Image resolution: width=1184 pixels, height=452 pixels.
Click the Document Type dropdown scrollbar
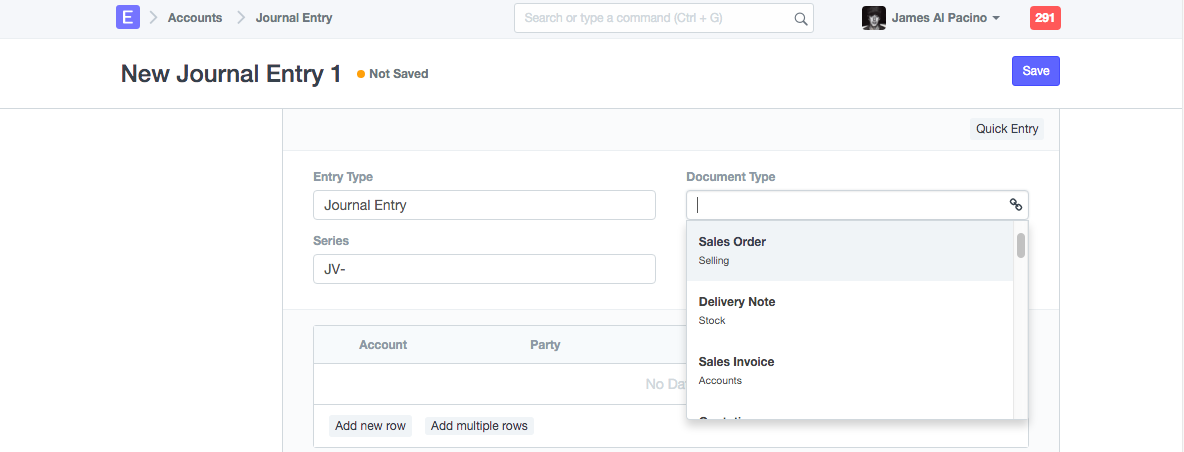point(1020,246)
